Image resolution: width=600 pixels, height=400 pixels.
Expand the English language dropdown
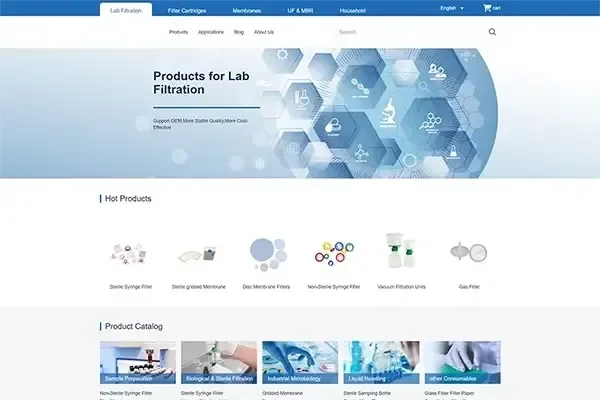tap(452, 8)
